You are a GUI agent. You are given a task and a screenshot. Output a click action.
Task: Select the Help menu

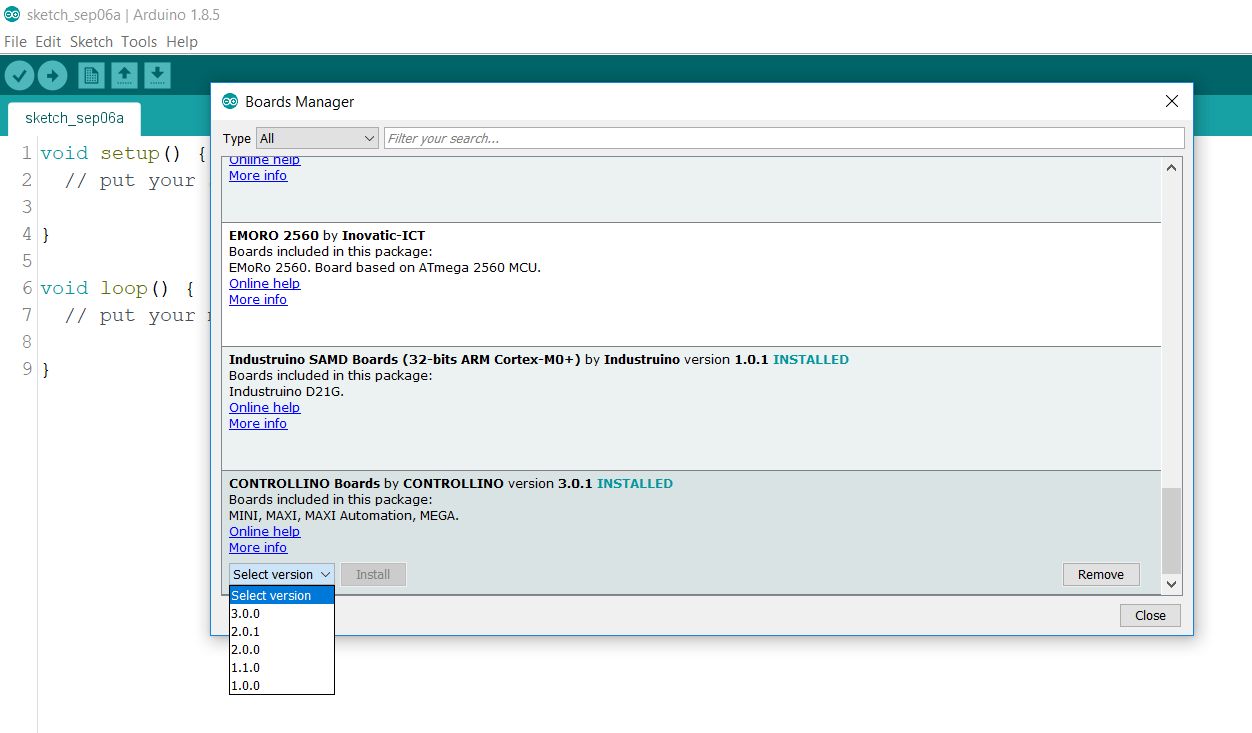coord(182,42)
